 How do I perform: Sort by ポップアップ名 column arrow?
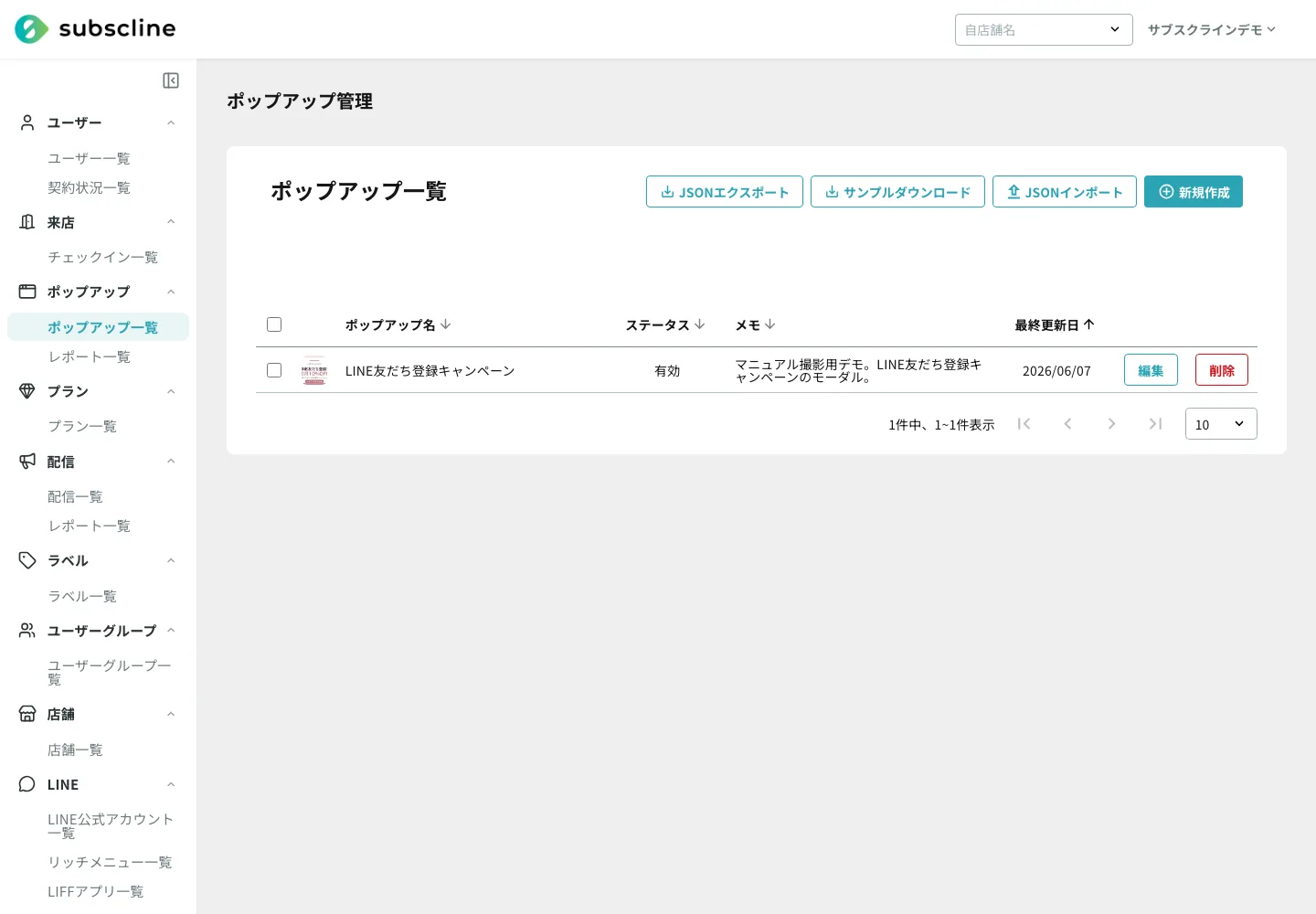coord(446,324)
